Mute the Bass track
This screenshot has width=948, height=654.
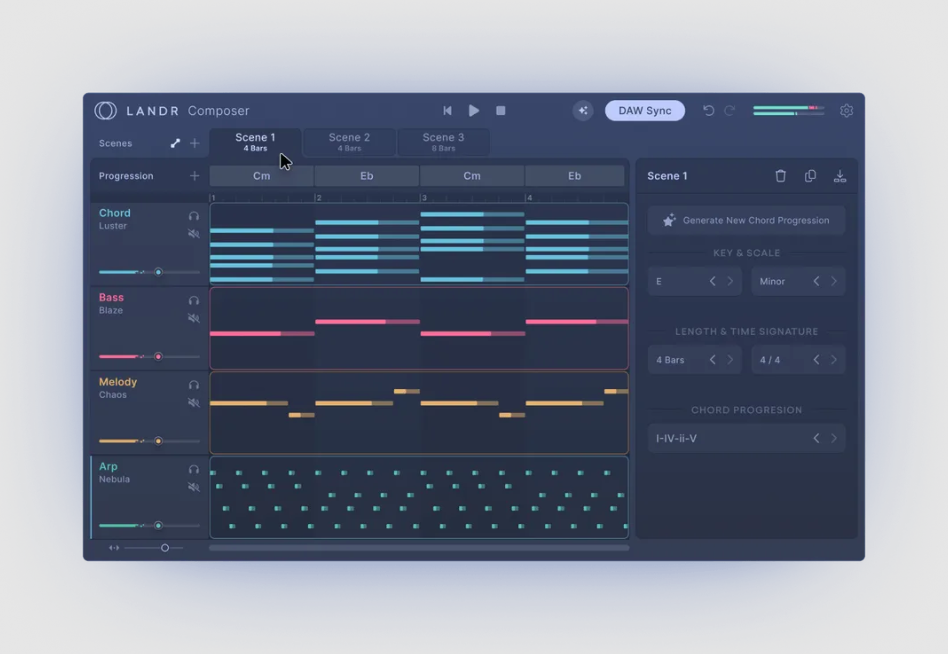click(x=194, y=318)
